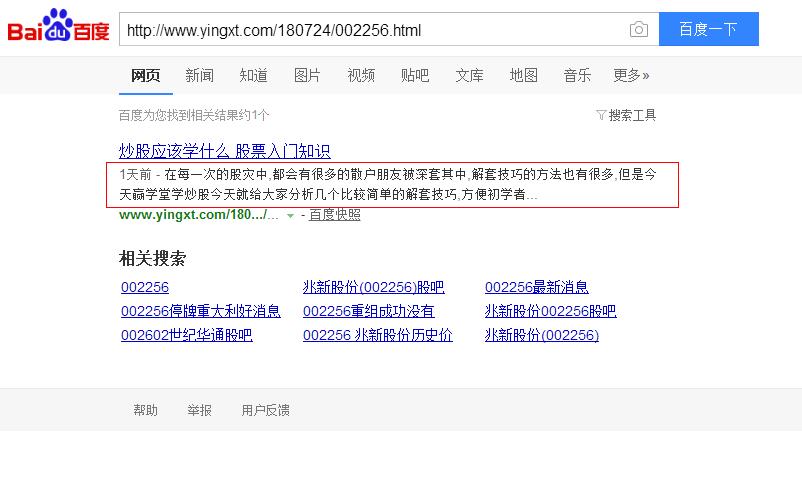Go to the 贴吧 tab
Screen dimensions: 802x482
pos(415,76)
